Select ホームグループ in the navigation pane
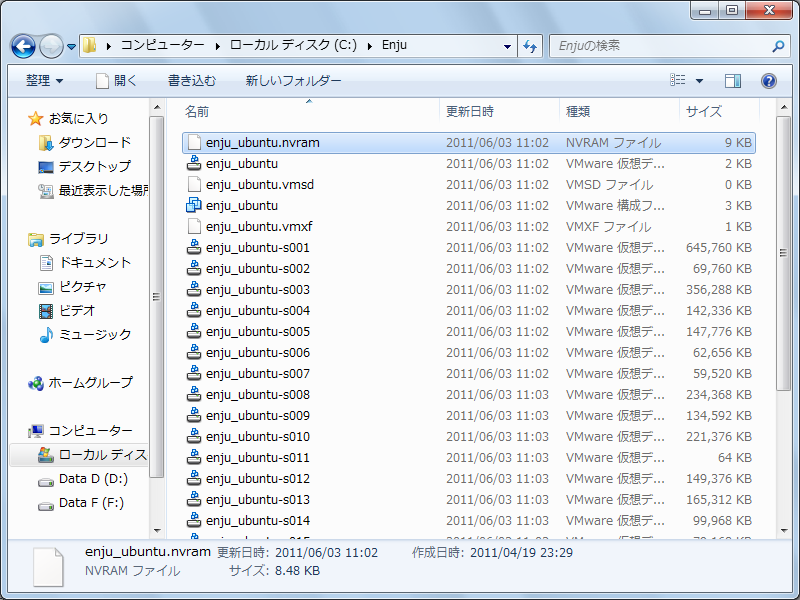 (x=91, y=382)
